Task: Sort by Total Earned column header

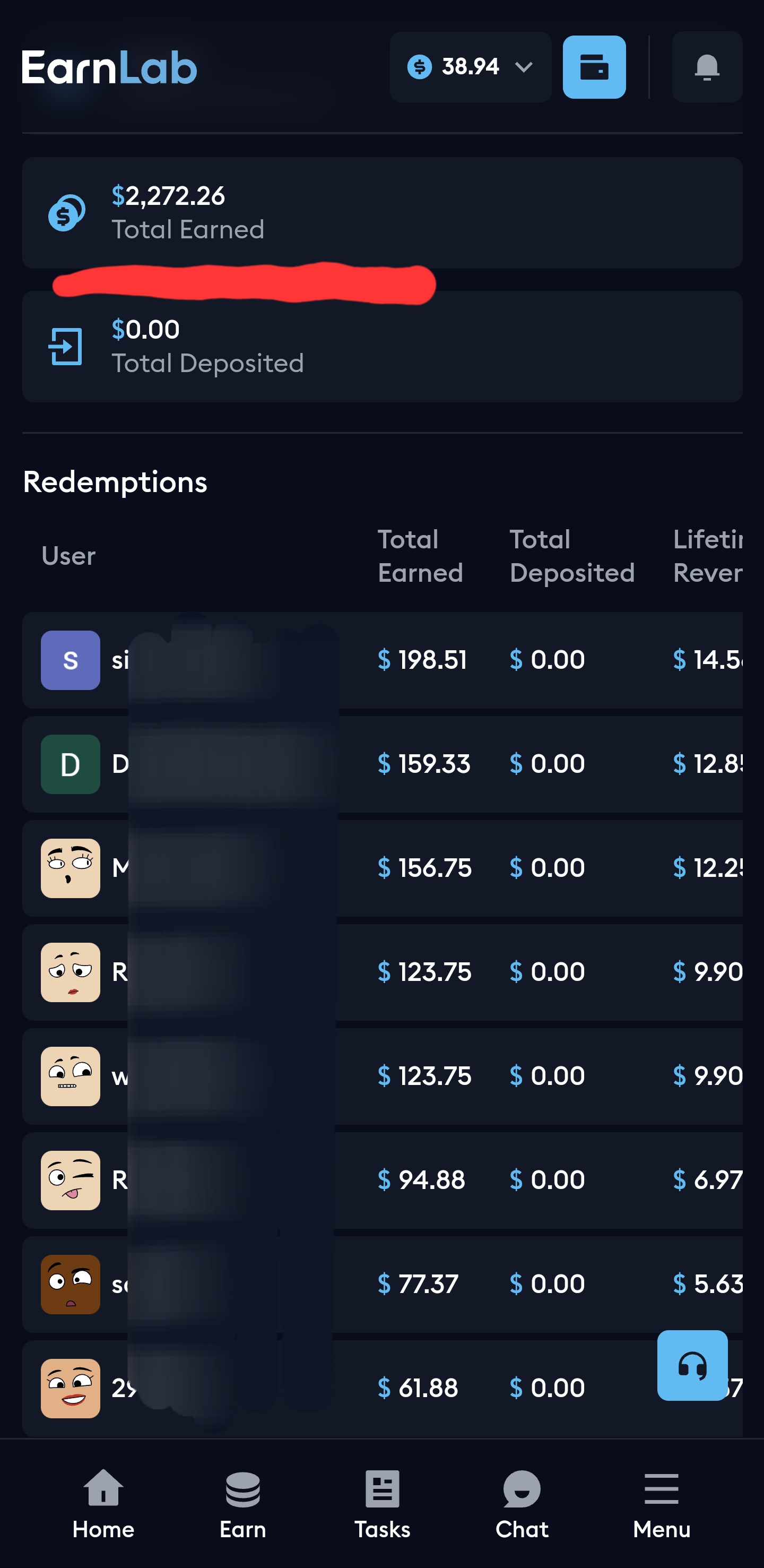Action: click(x=420, y=556)
